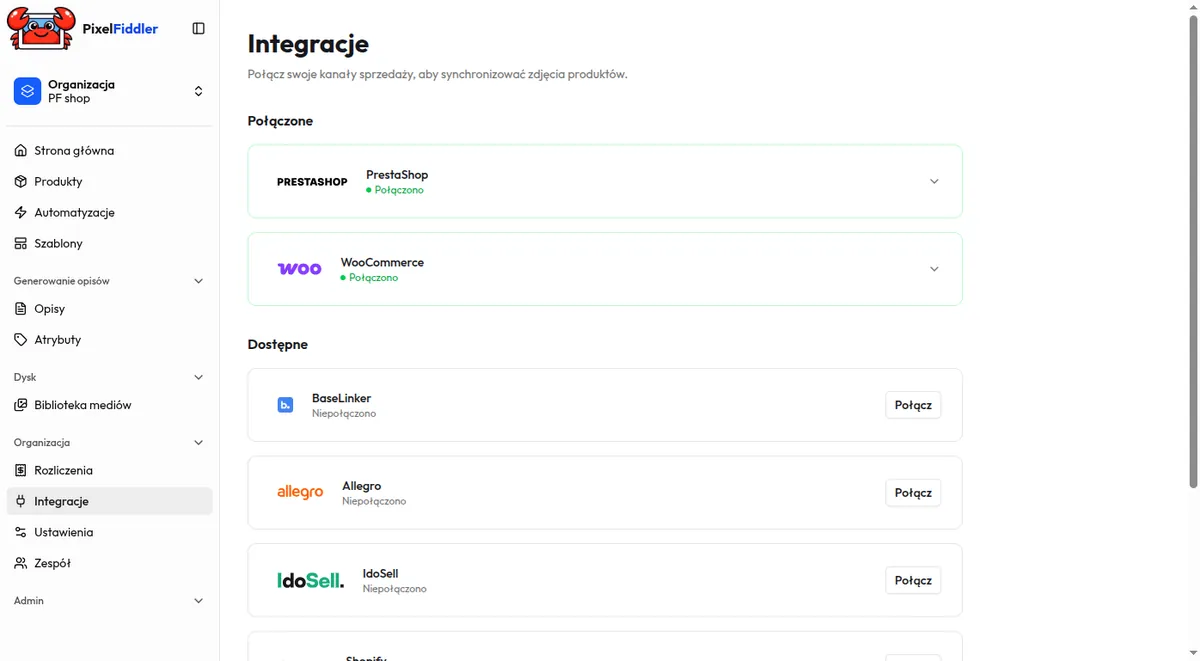Viewport: 1200px width, 661px height.
Task: Collapse the Organizacja sidebar section
Action: tap(198, 442)
